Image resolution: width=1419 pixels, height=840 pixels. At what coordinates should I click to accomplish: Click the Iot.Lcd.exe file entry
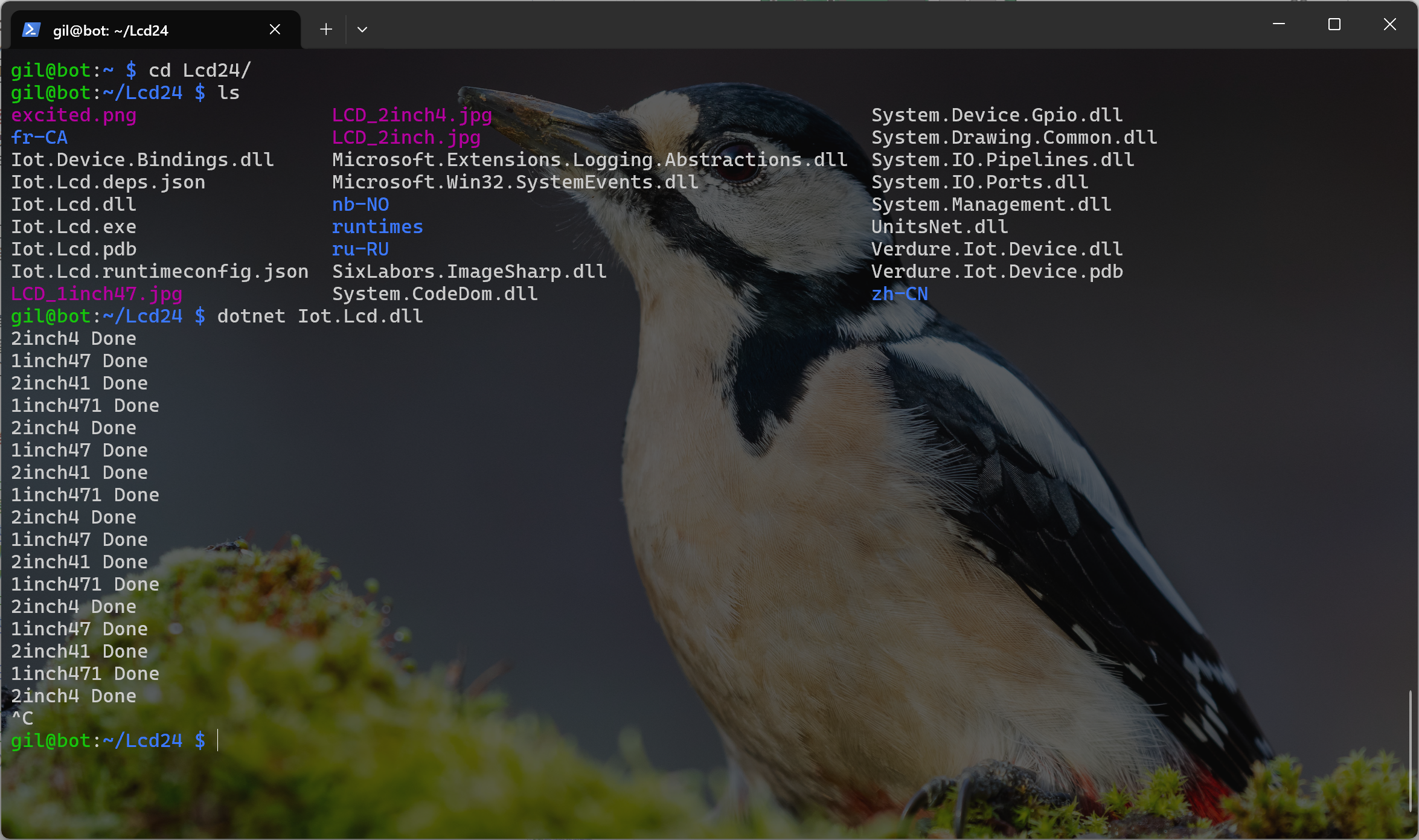(74, 226)
